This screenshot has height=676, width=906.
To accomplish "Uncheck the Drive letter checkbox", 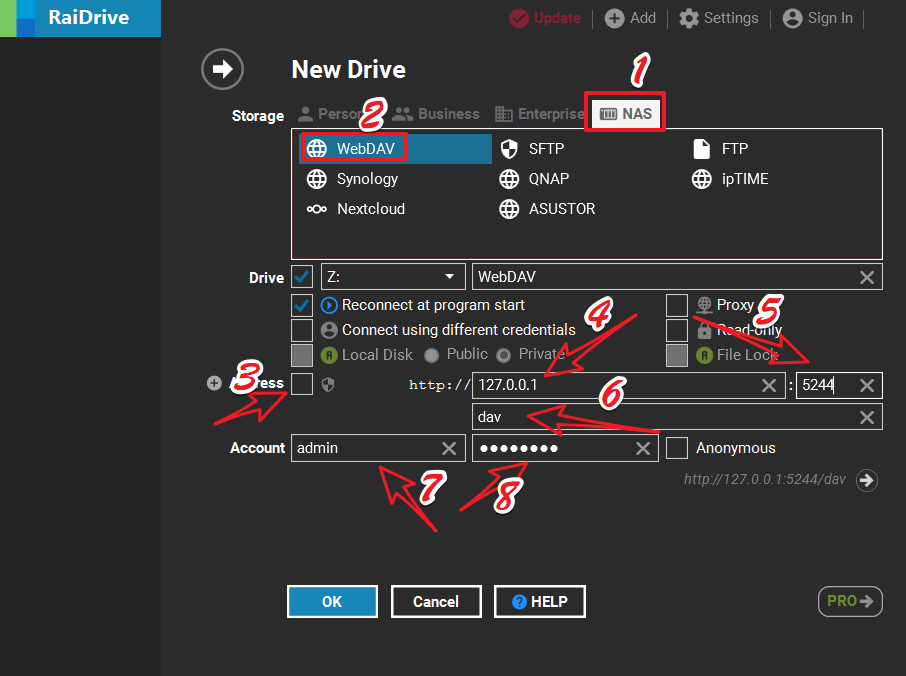I will coord(302,277).
